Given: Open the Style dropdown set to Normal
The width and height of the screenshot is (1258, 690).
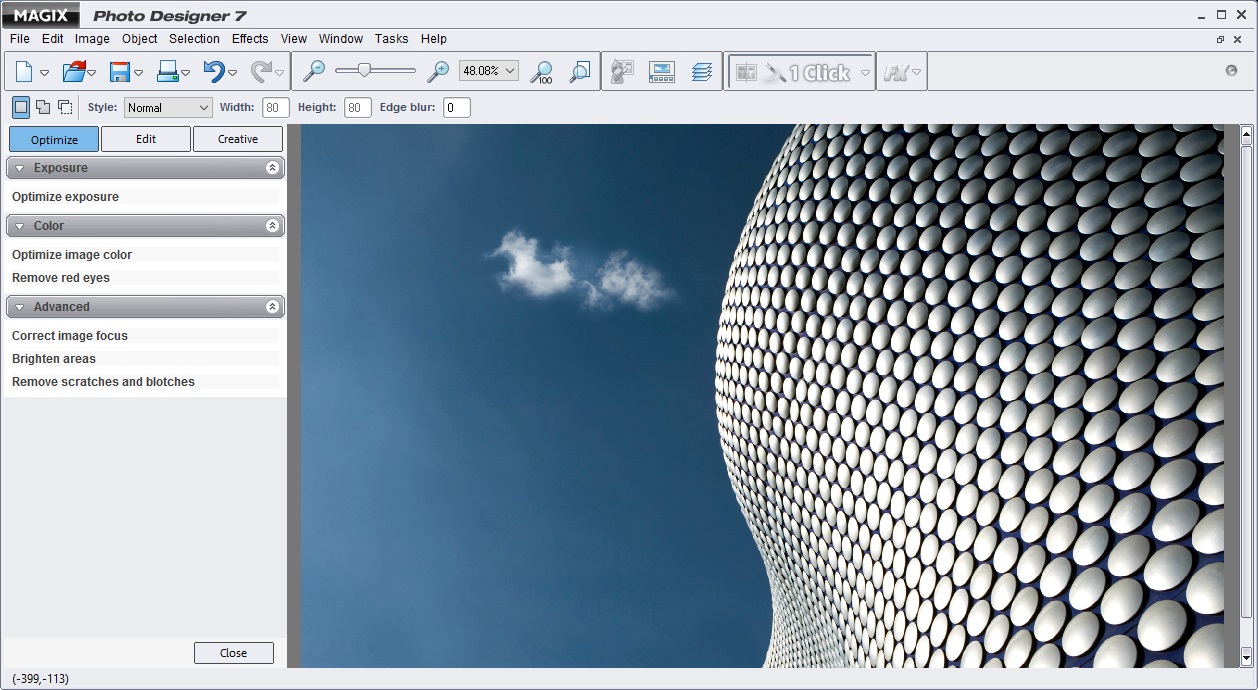Looking at the screenshot, I should coord(168,107).
